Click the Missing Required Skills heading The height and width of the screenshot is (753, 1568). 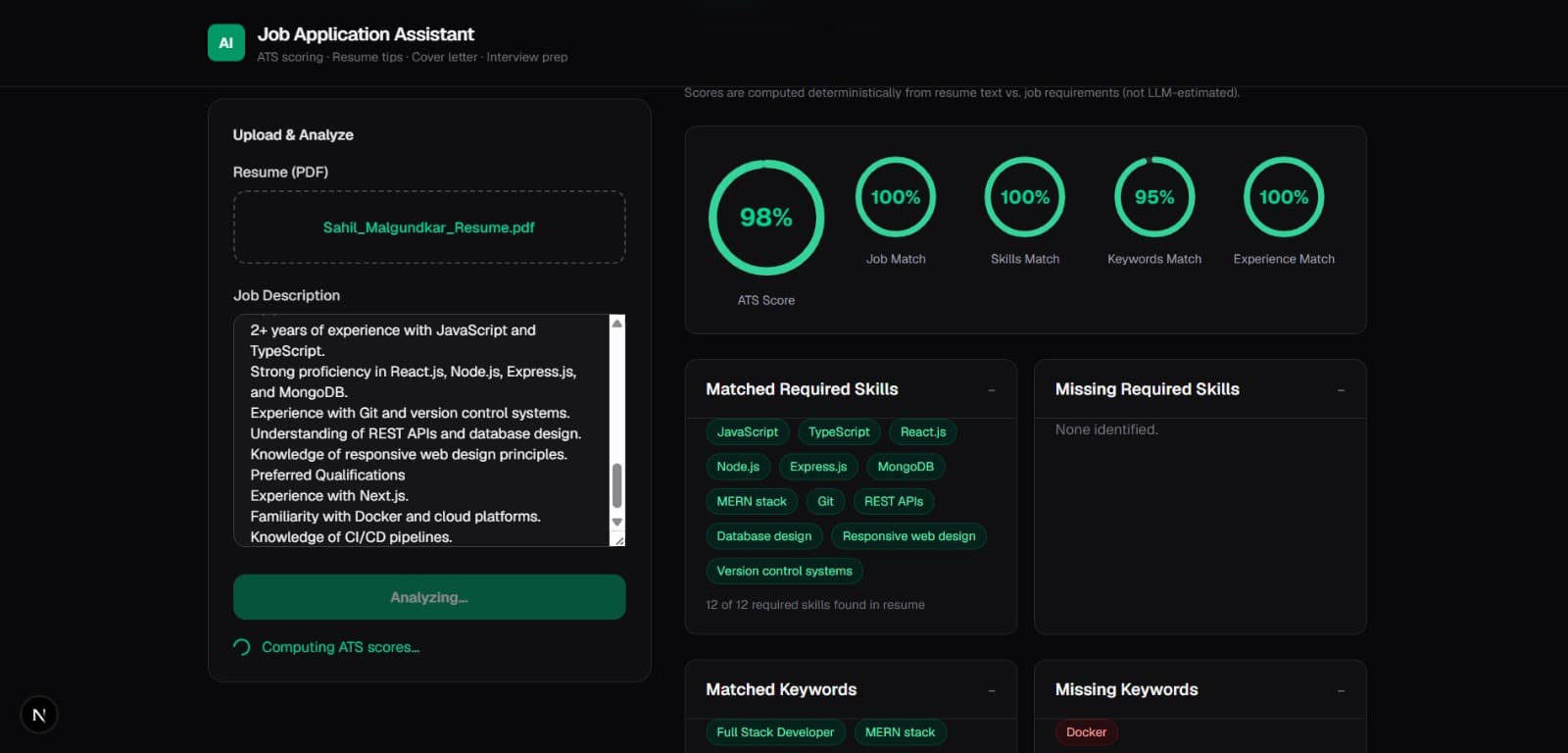[x=1147, y=389]
